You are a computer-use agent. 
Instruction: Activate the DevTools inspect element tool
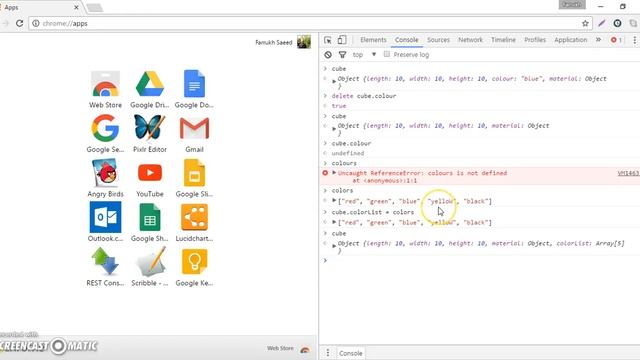(328, 40)
